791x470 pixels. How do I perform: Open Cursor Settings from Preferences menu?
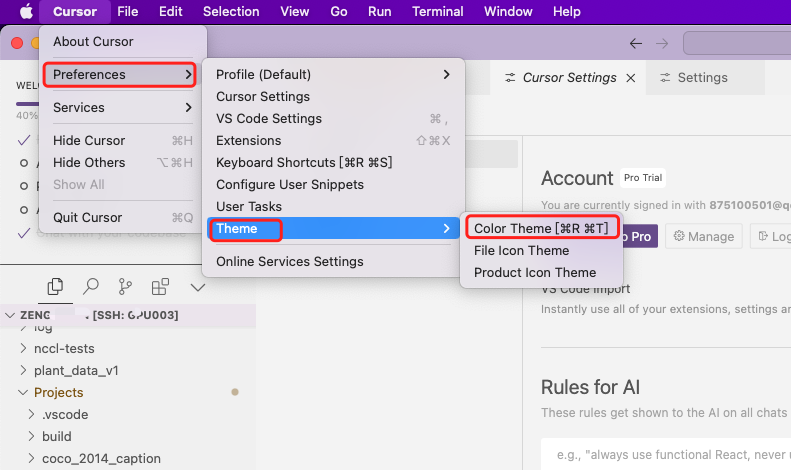(333, 96)
